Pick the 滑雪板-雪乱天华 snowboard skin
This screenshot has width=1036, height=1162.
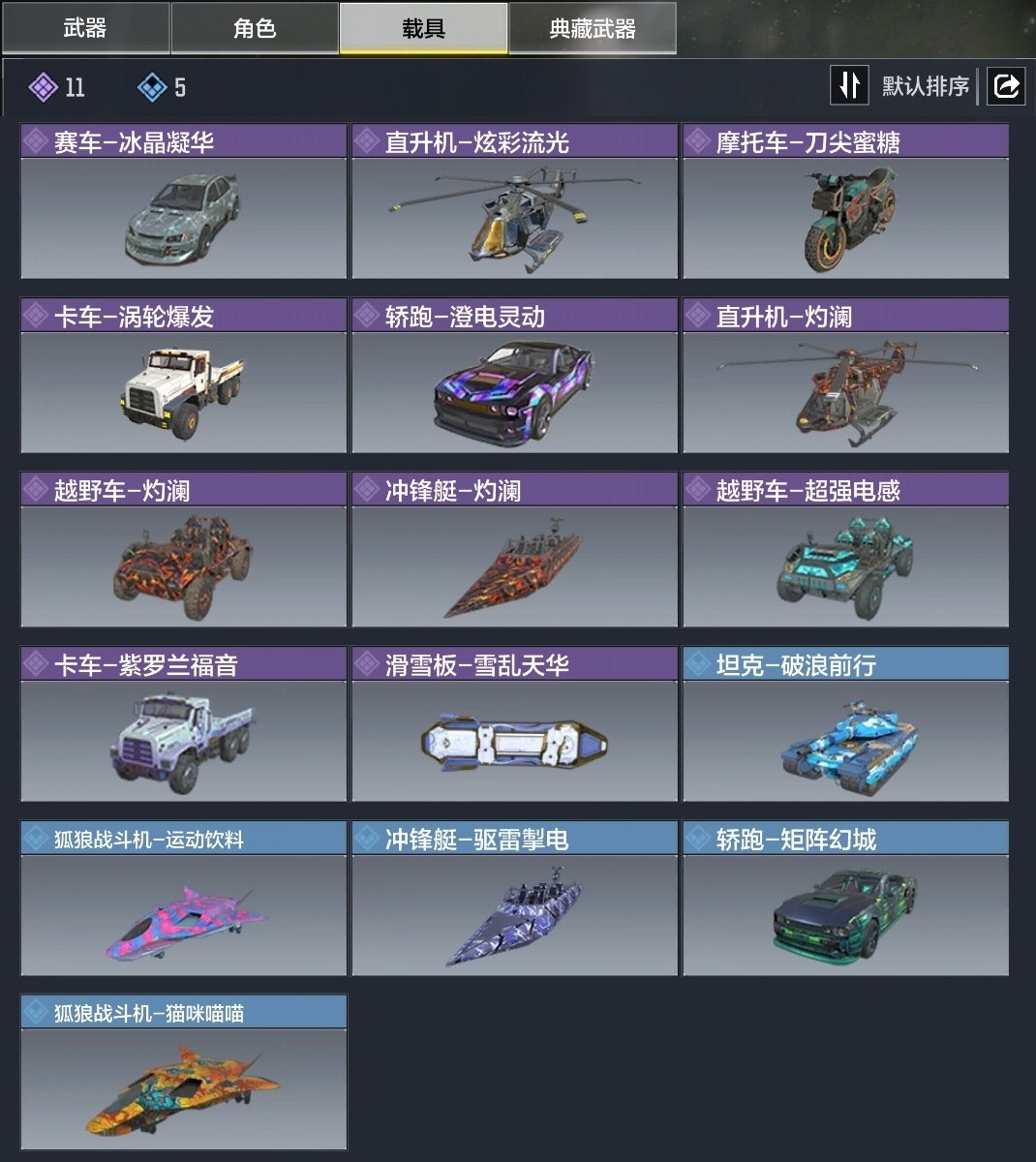click(514, 724)
